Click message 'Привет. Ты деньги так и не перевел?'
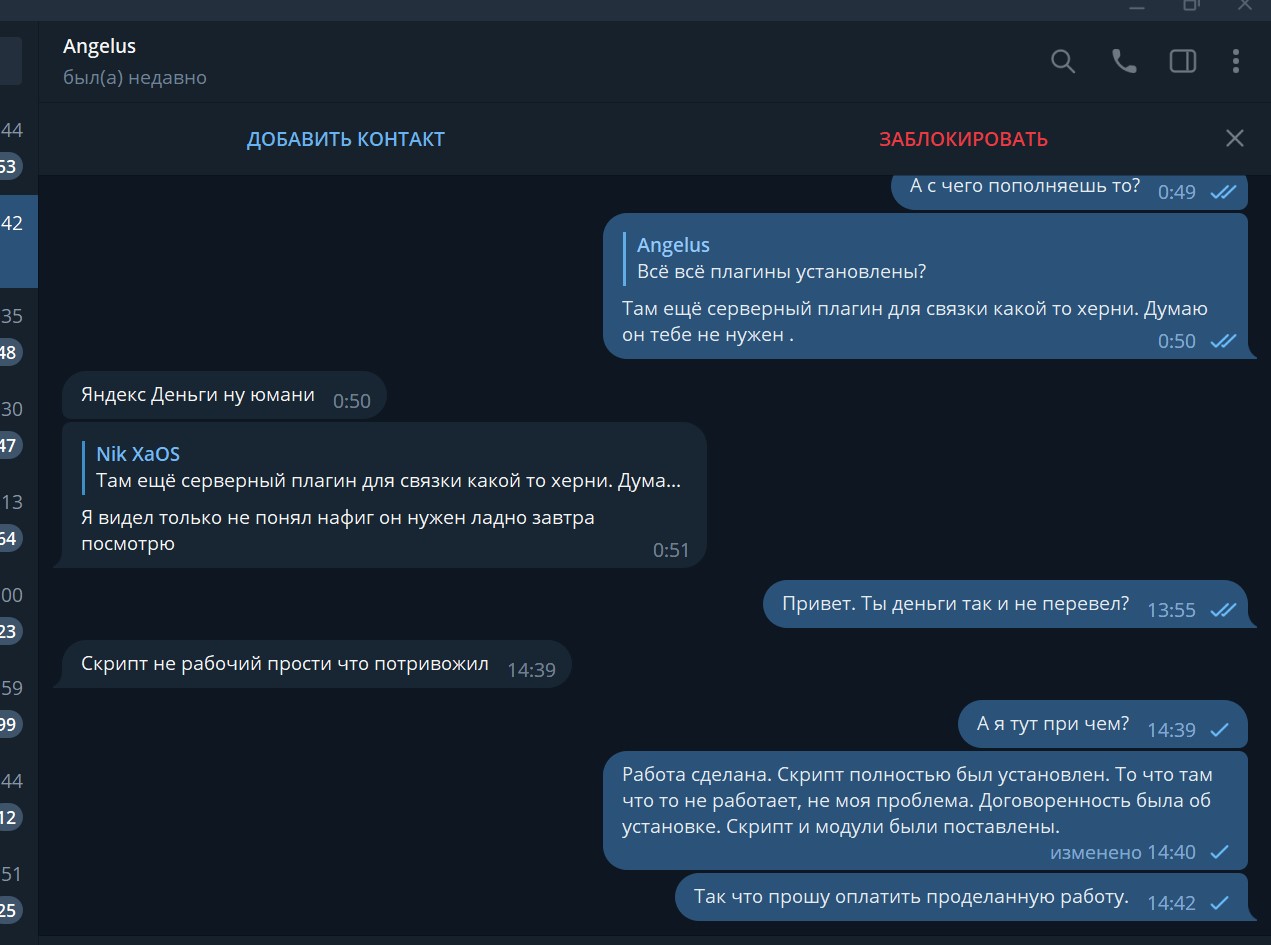Viewport: 1271px width, 945px height. coord(955,604)
